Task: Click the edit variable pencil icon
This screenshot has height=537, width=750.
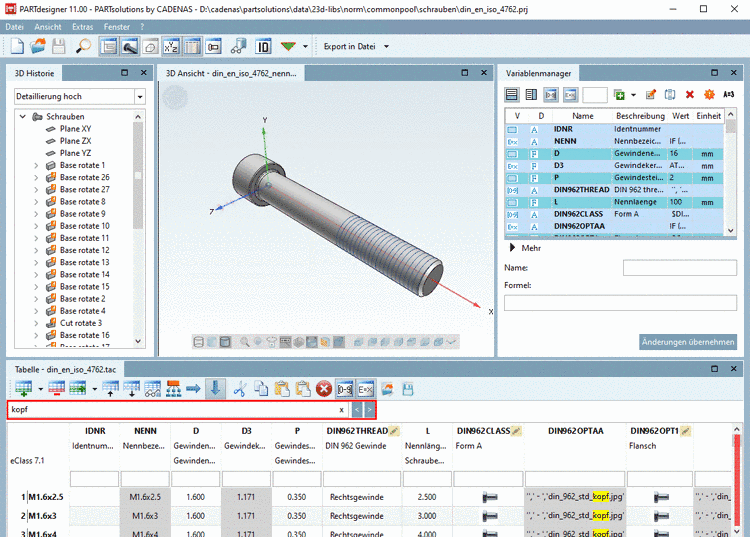Action: coord(651,95)
